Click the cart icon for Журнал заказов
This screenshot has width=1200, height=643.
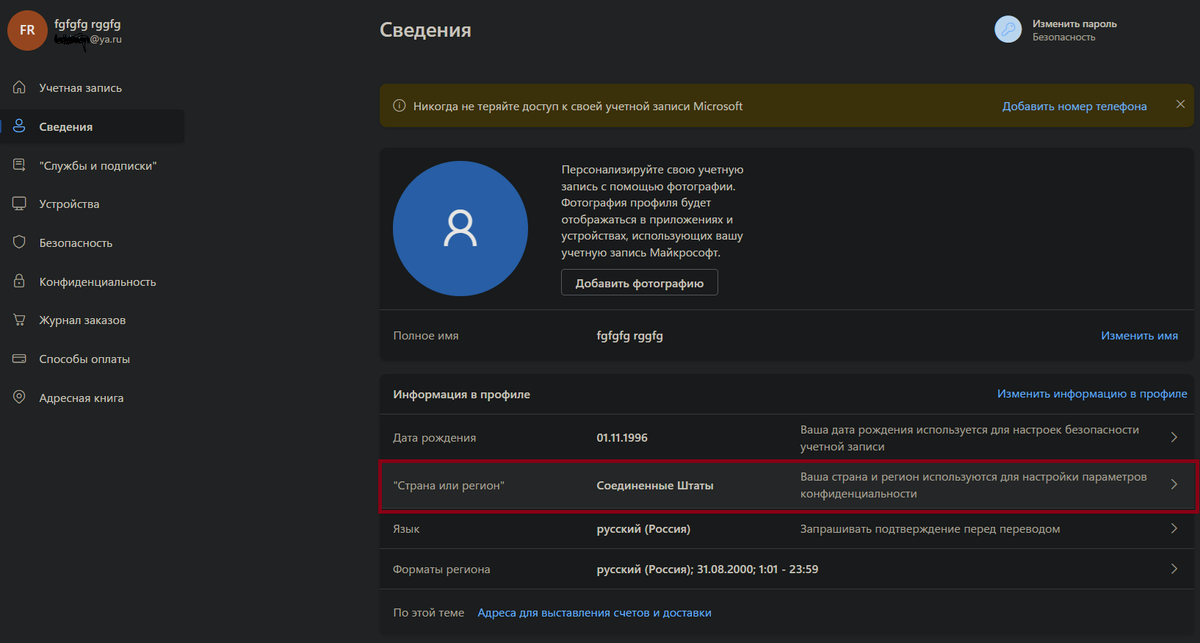tap(19, 320)
